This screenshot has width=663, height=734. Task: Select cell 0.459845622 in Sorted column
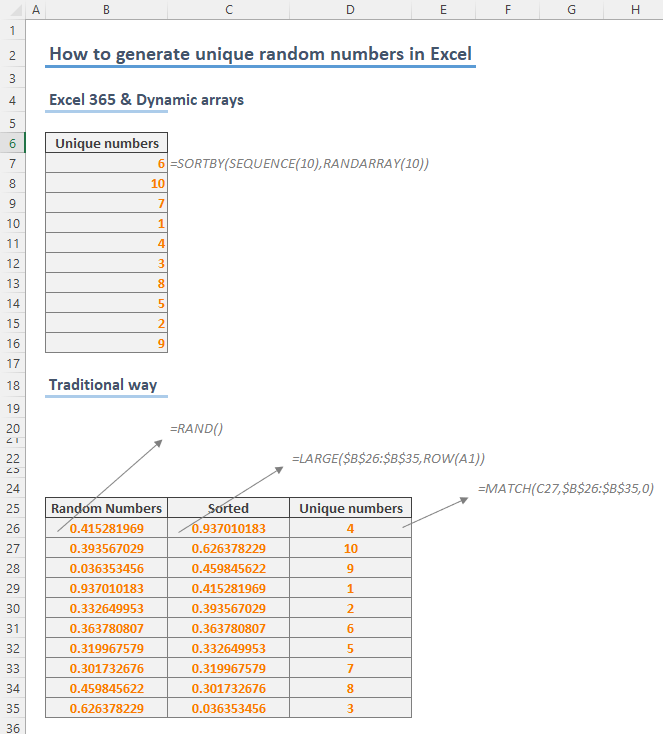[x=228, y=568]
